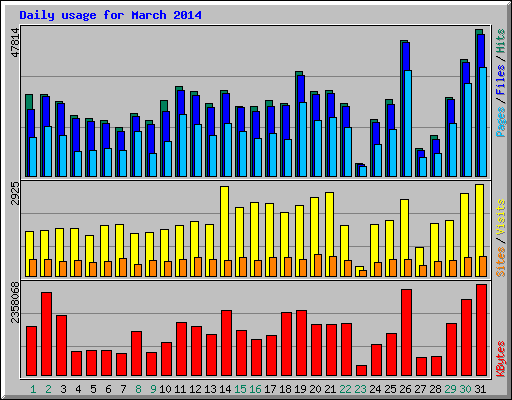Click day 27 on the x-axis
Viewport: 512px width, 400px height.
pyautogui.click(x=420, y=389)
